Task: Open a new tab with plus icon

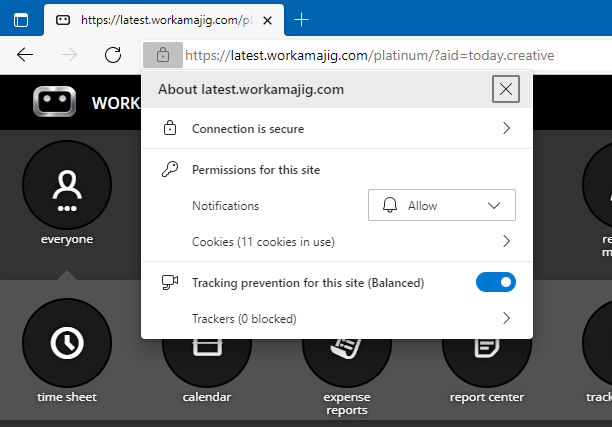Action: point(301,20)
